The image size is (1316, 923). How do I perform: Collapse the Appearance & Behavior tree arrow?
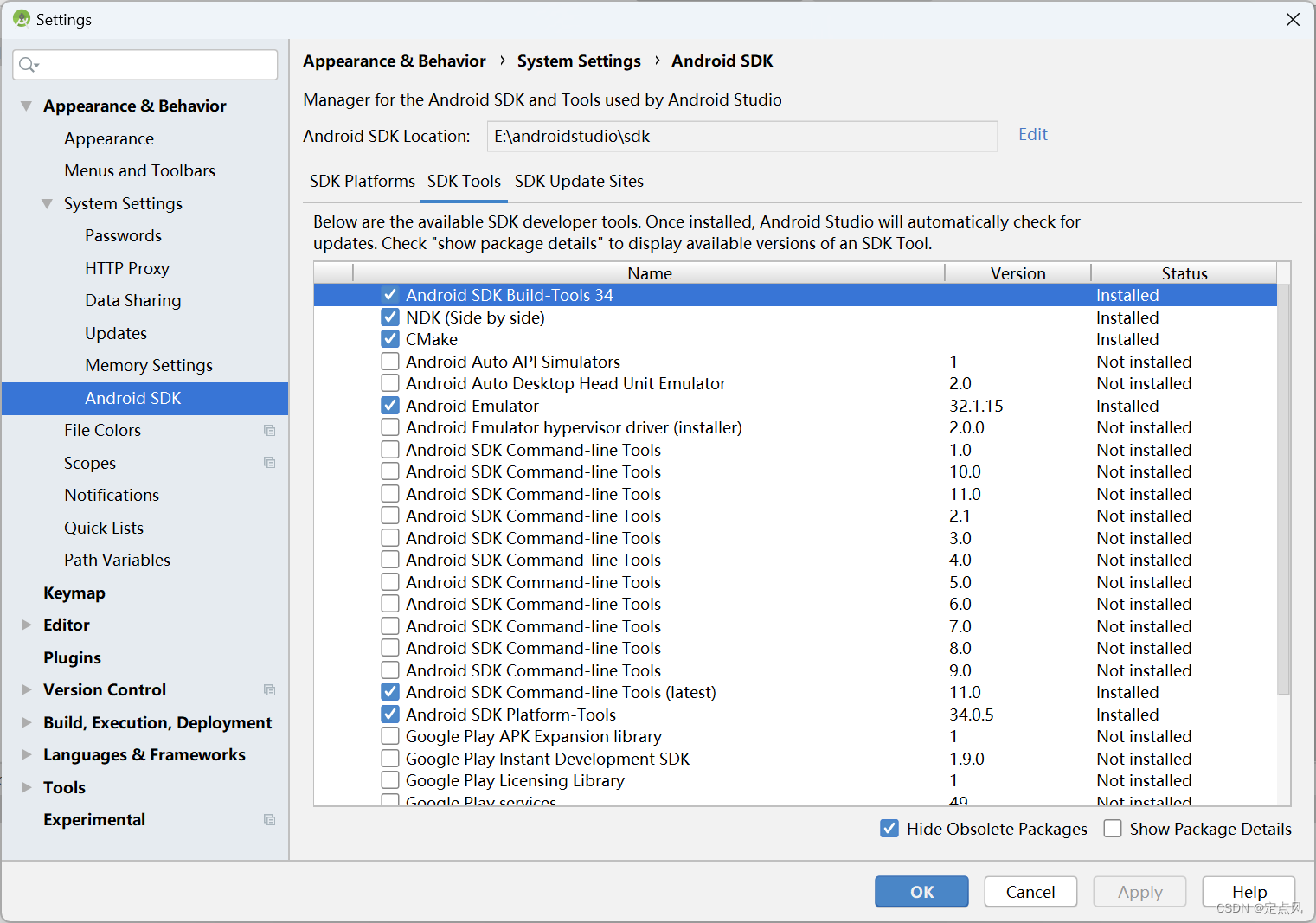coord(26,106)
